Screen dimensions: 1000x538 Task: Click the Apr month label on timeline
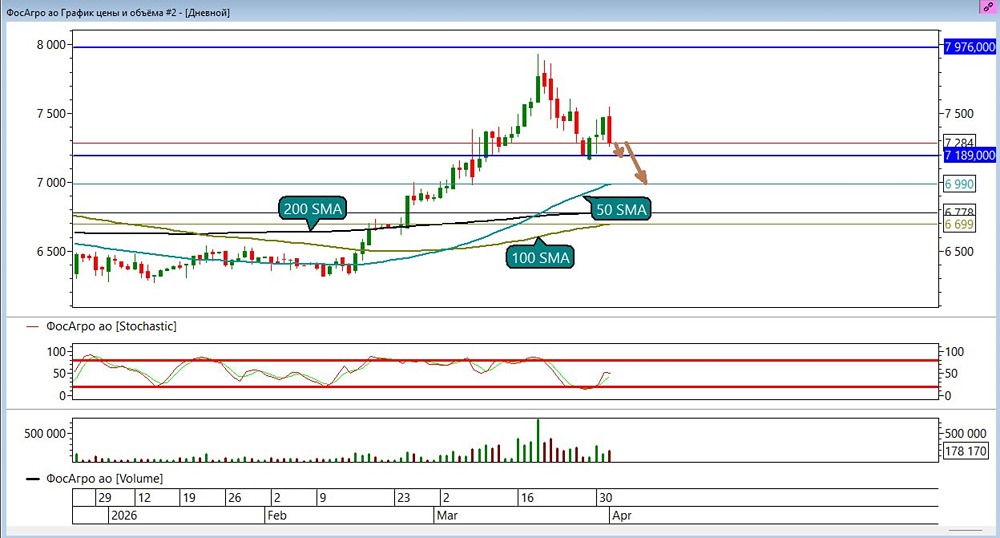pos(621,515)
